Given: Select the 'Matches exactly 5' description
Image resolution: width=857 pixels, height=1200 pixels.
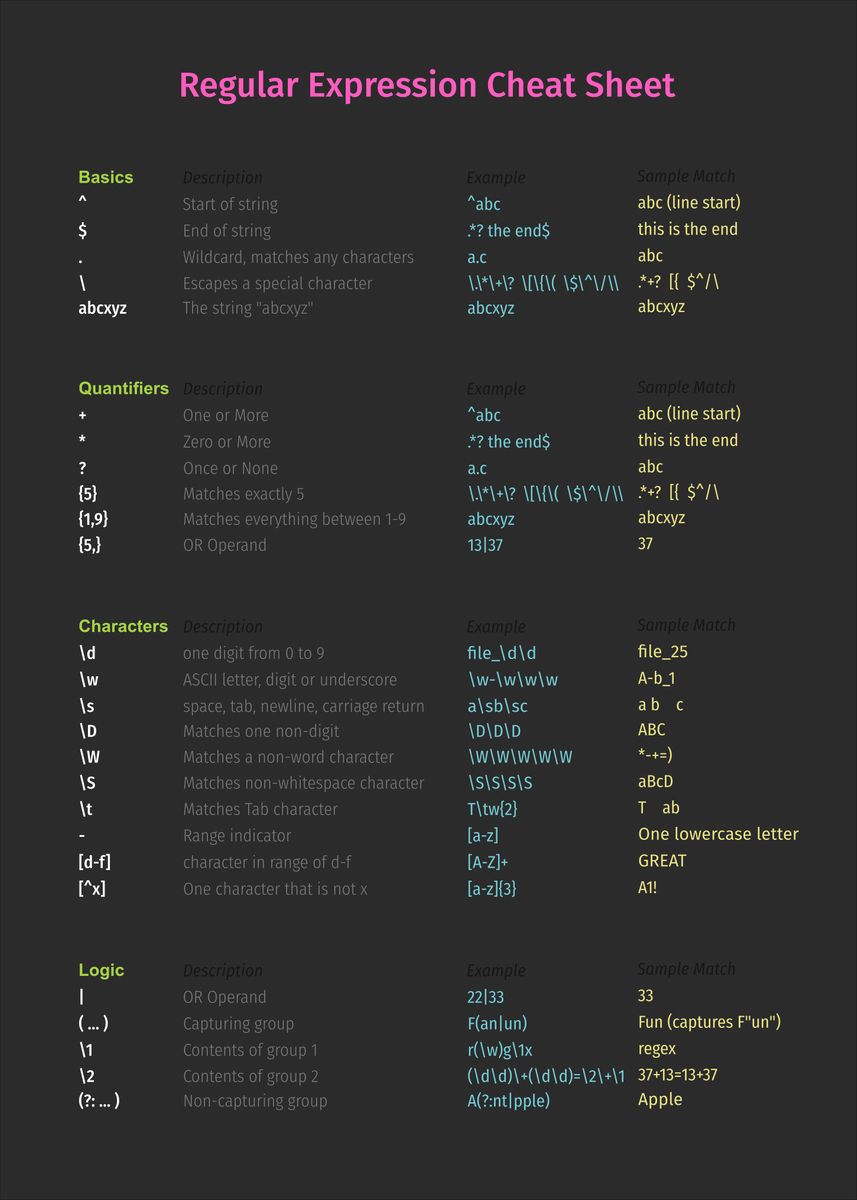Looking at the screenshot, I should 243,493.
